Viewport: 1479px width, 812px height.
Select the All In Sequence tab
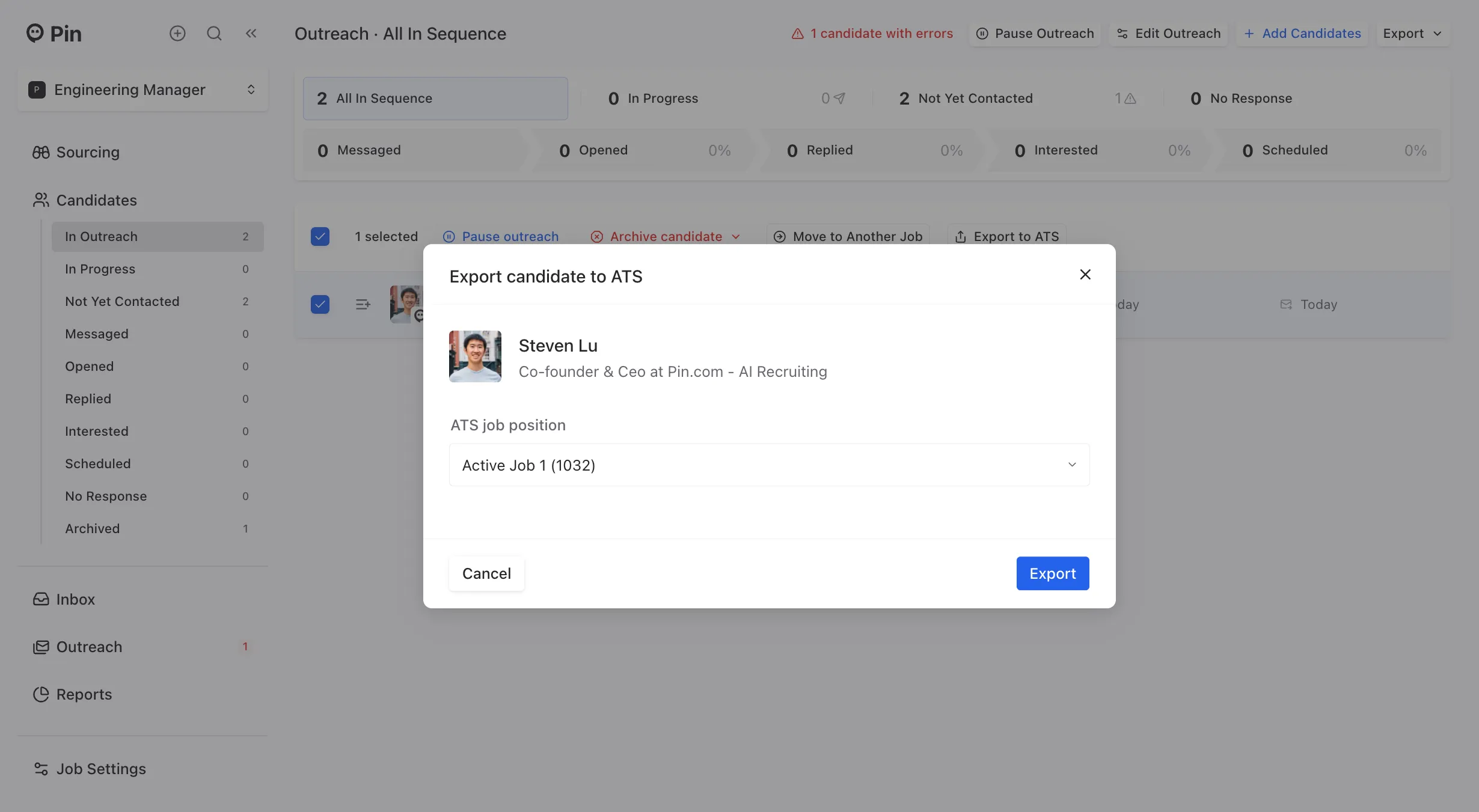point(435,99)
